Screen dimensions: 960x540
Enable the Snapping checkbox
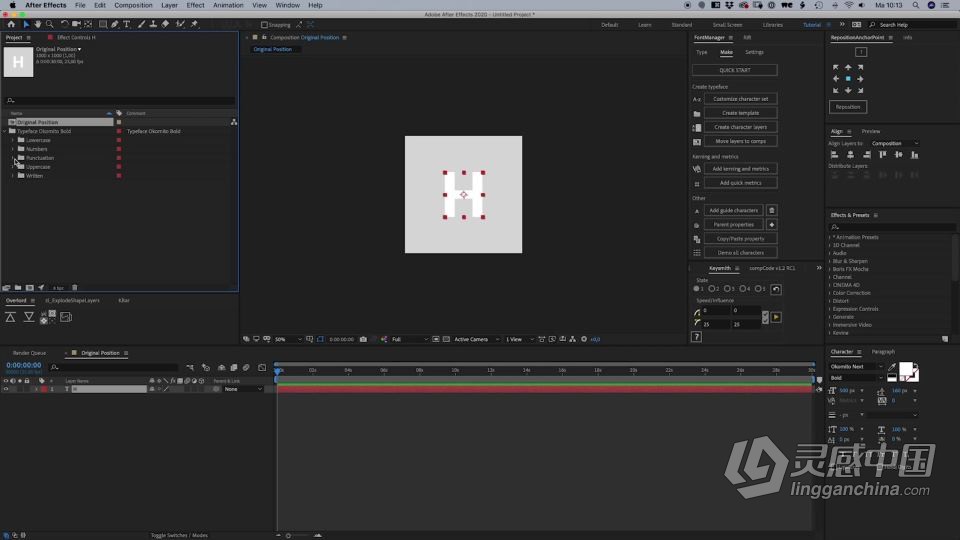point(264,25)
